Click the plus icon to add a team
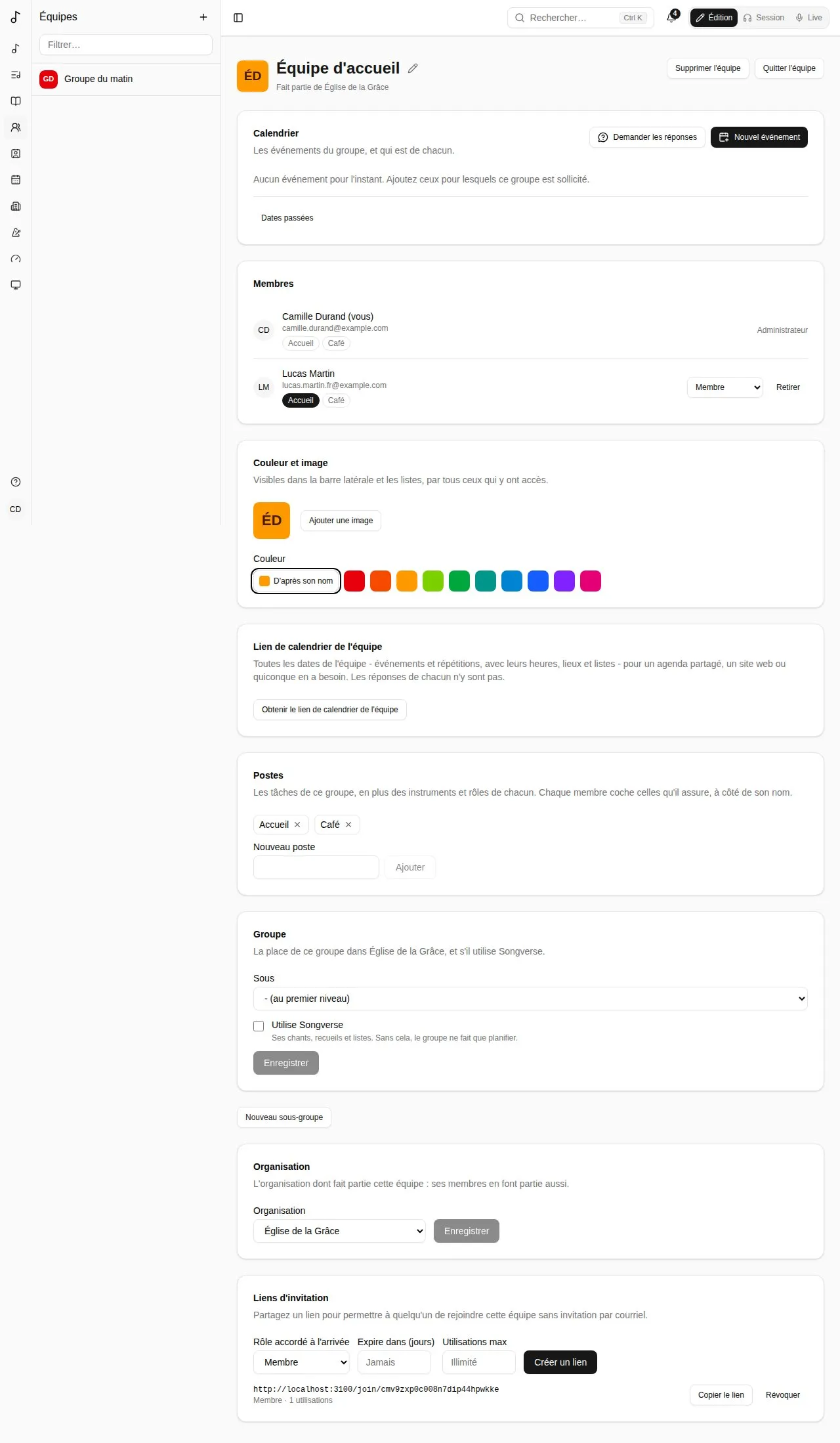The image size is (840, 1443). 203,17
